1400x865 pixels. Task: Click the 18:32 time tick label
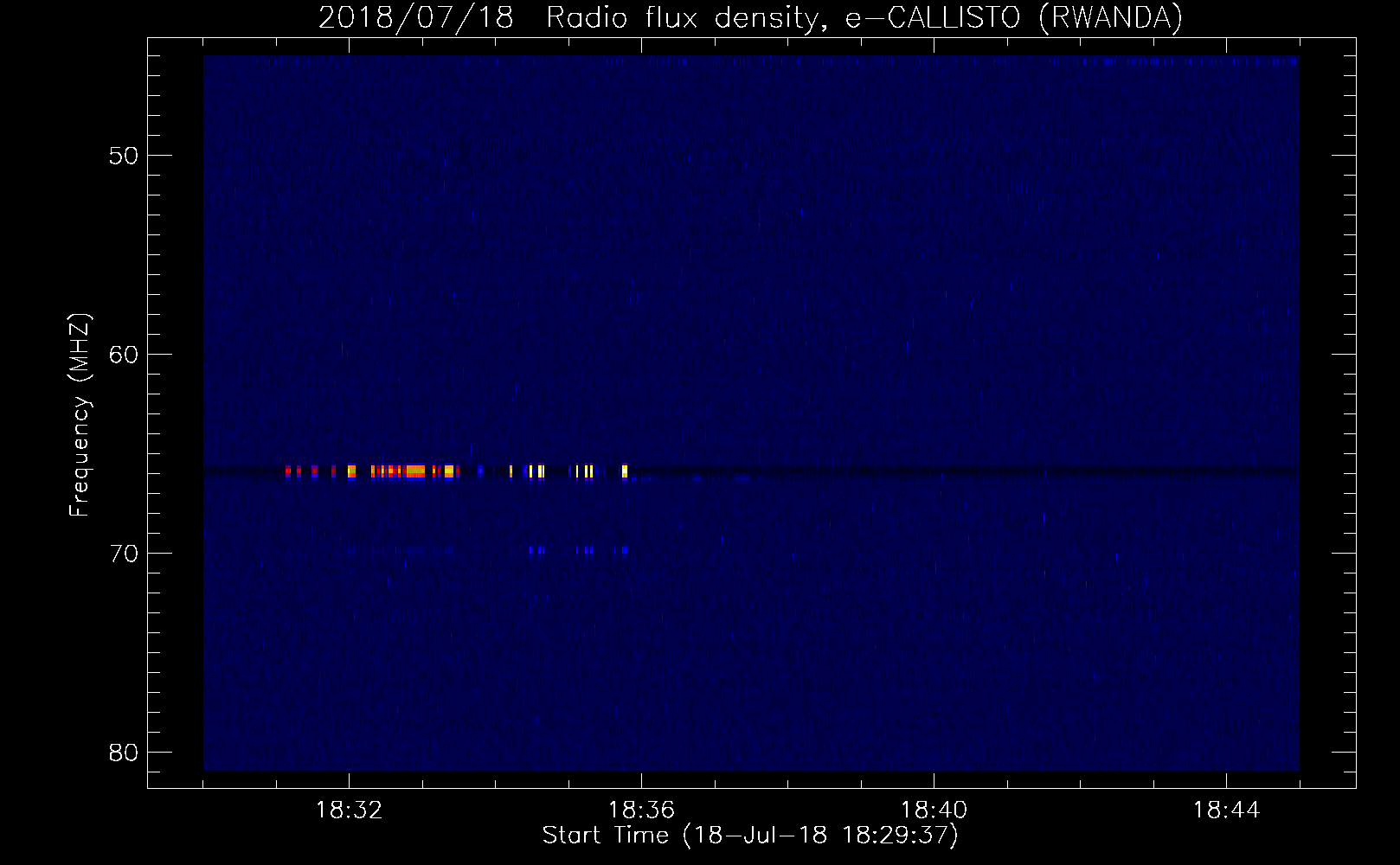[349, 811]
